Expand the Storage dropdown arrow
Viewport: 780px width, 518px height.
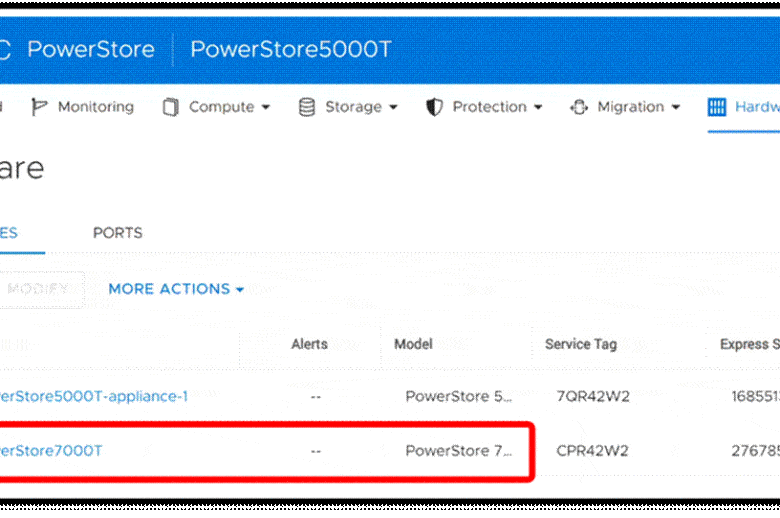pyautogui.click(x=393, y=107)
